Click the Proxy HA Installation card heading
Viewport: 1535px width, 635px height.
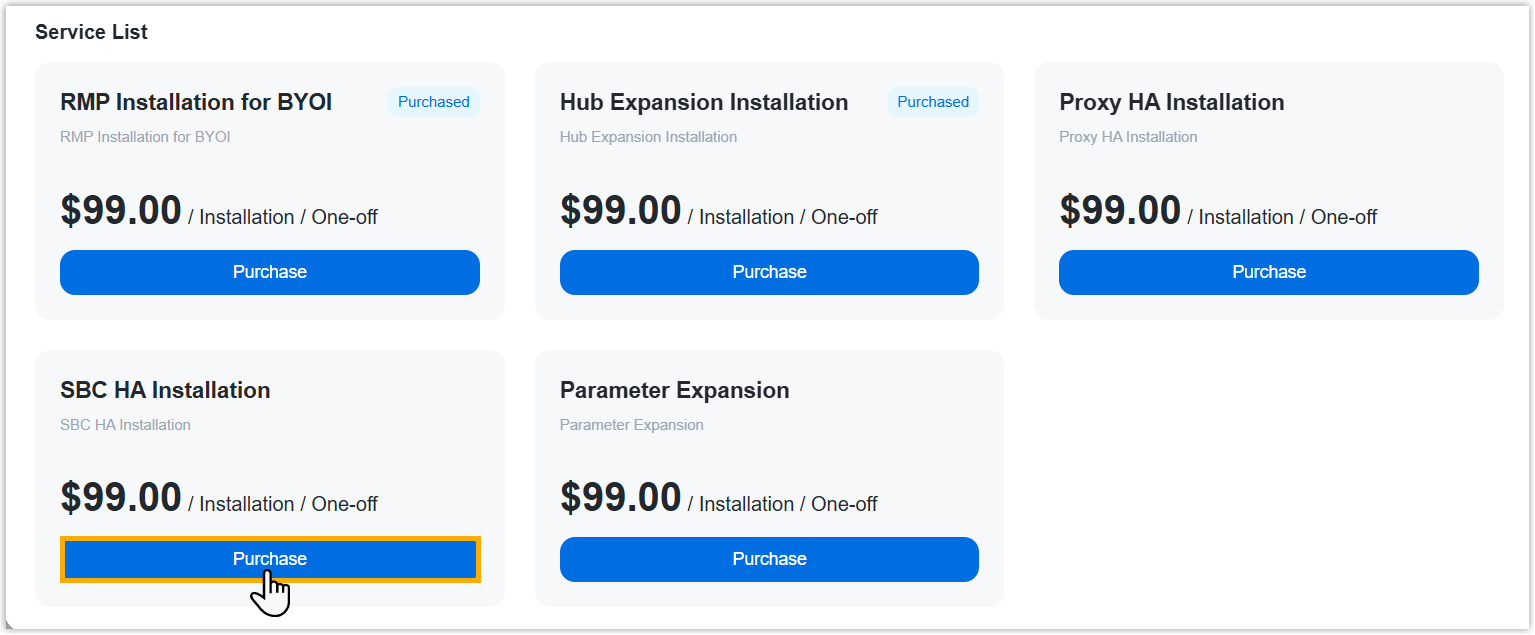click(1171, 102)
